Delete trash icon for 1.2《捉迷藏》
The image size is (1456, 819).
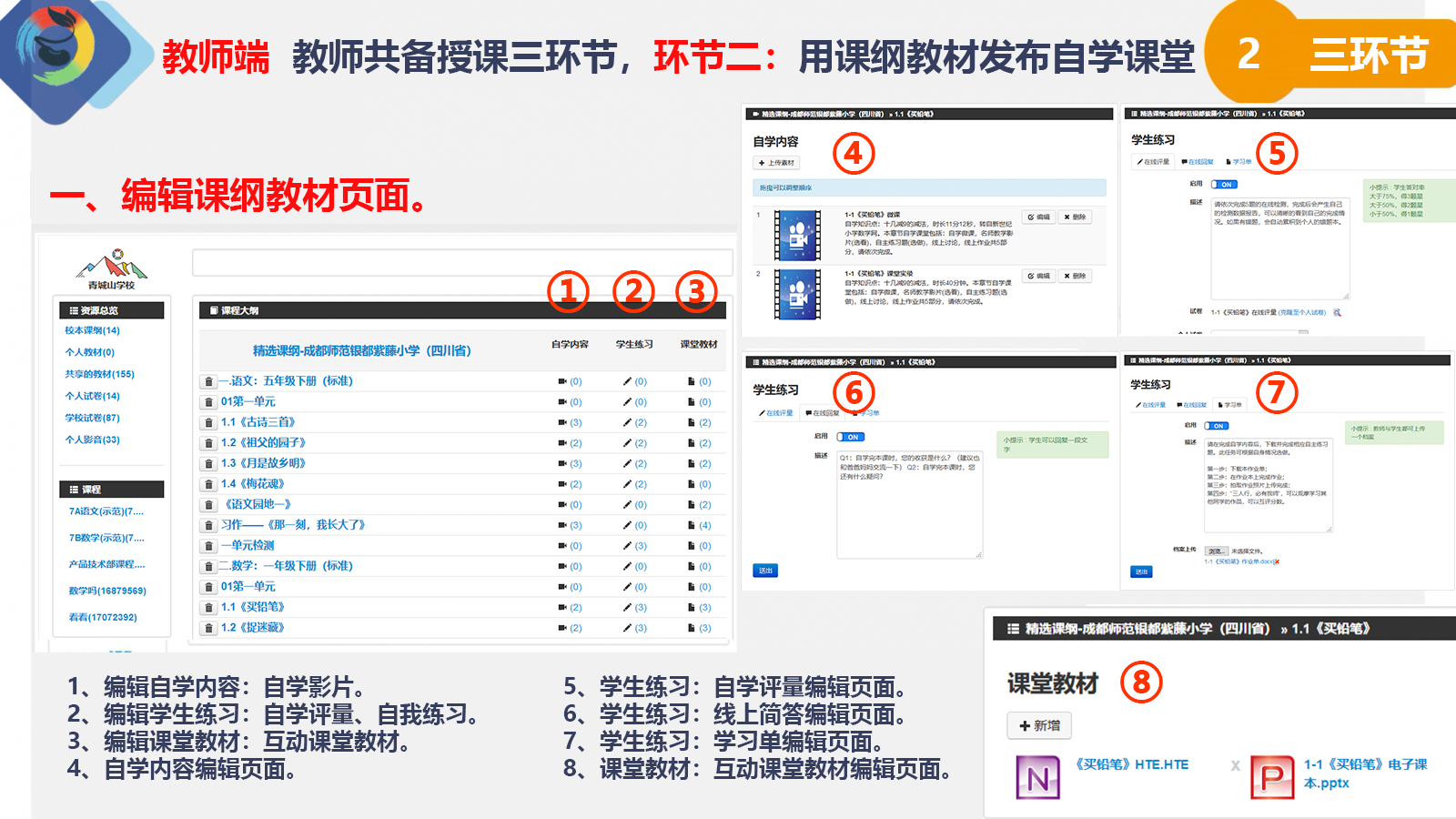coord(208,629)
